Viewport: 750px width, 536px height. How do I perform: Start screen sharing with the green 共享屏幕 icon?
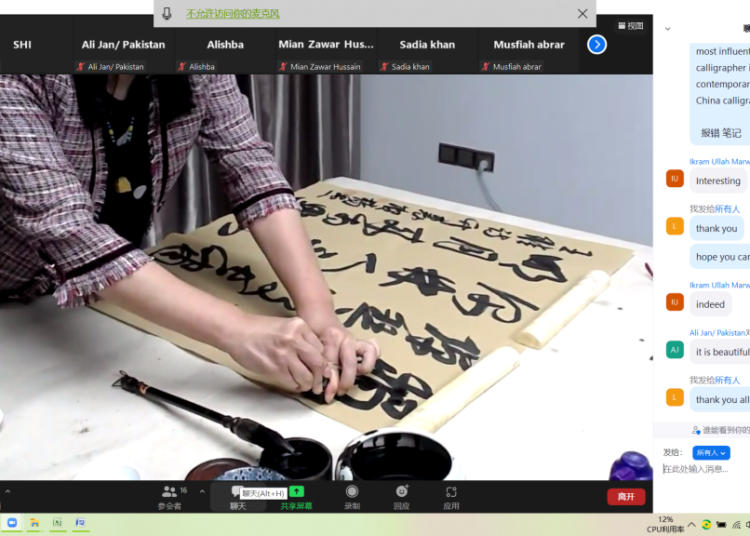coord(296,496)
